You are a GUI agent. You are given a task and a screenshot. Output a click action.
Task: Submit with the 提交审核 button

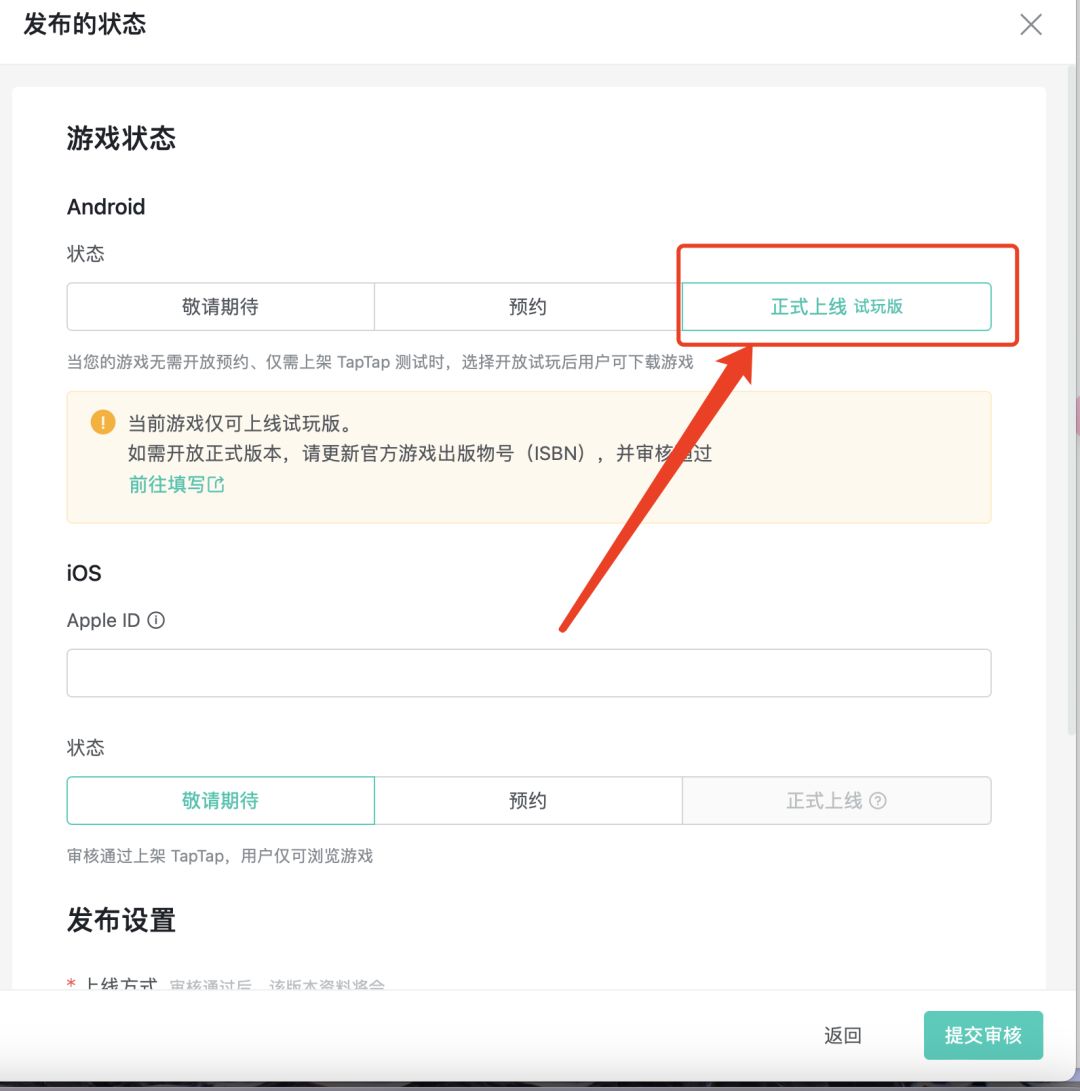point(983,1035)
